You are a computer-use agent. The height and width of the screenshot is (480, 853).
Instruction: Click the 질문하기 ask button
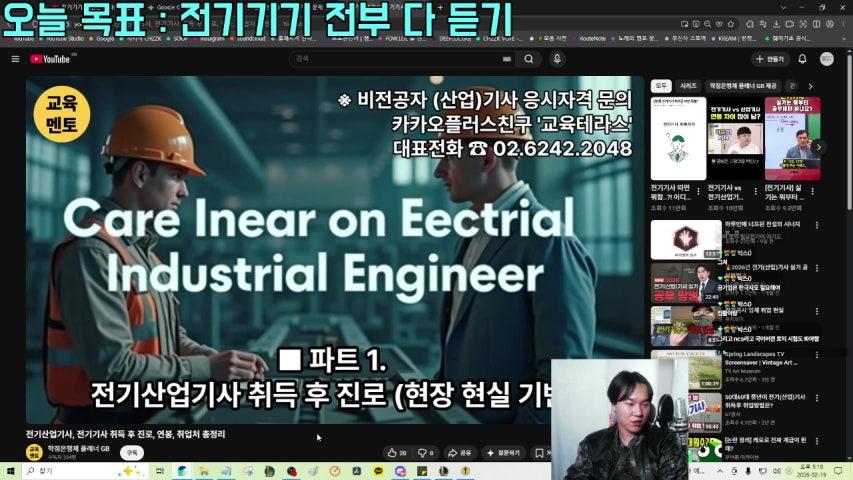coord(504,453)
